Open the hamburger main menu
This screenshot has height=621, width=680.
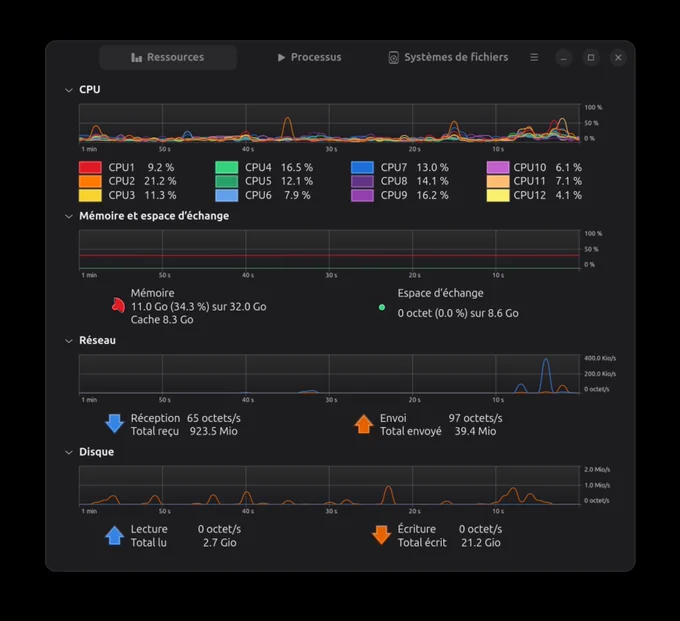pos(534,57)
